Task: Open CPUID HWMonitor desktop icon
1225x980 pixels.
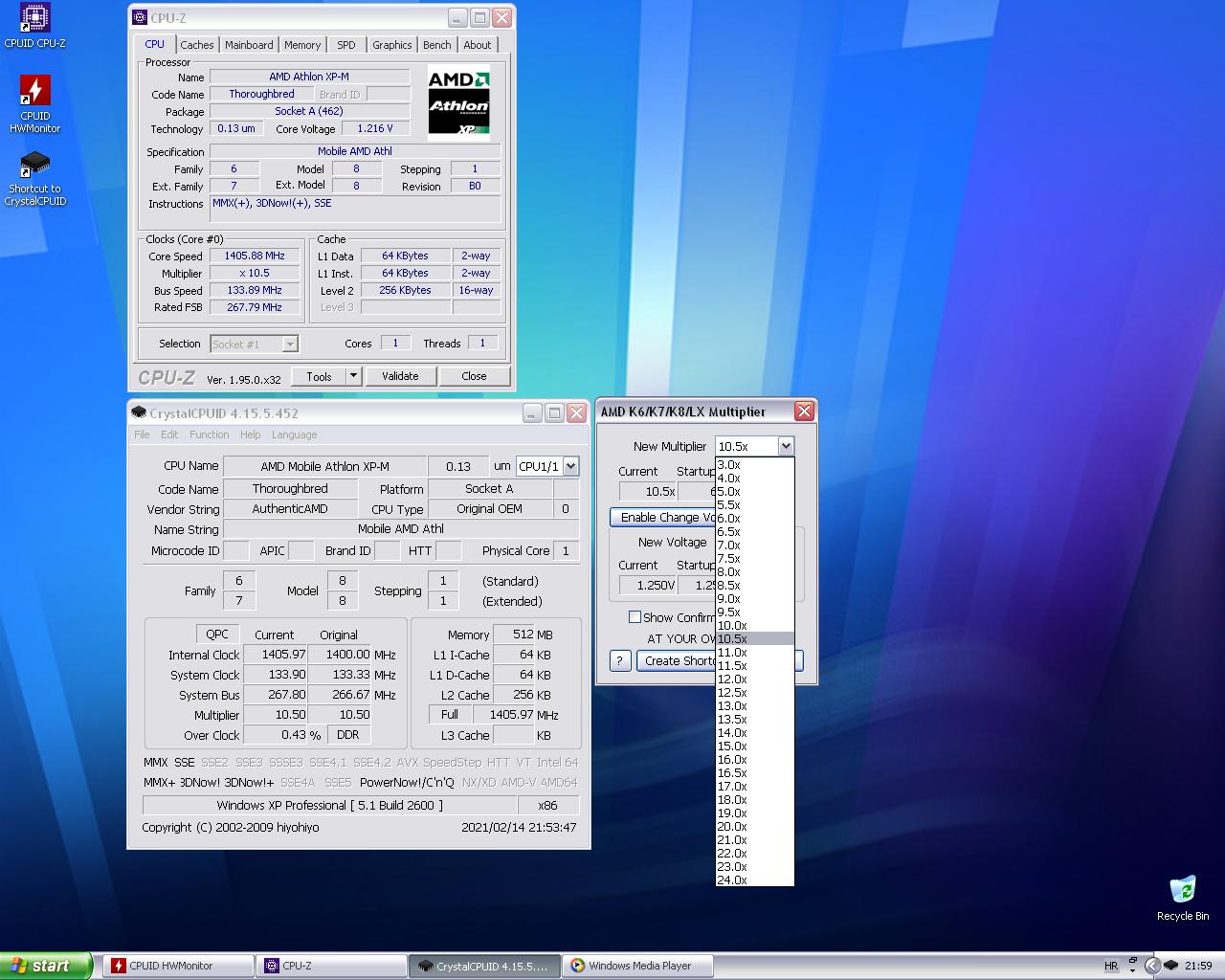Action: [34, 92]
